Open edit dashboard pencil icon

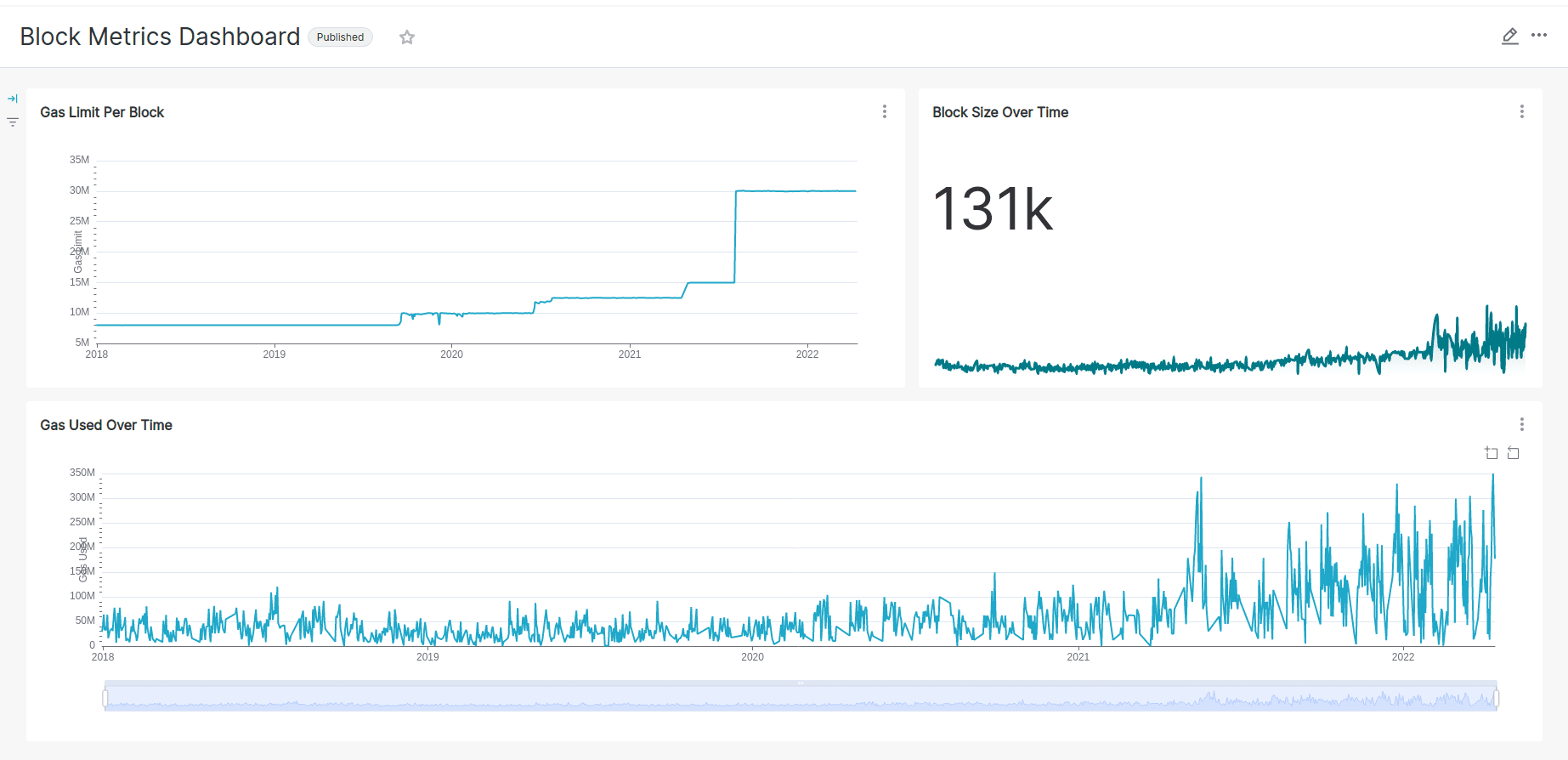click(1509, 36)
